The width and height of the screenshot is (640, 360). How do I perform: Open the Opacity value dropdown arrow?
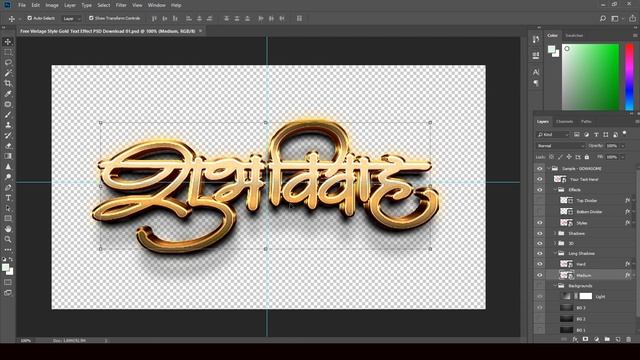click(x=622, y=146)
